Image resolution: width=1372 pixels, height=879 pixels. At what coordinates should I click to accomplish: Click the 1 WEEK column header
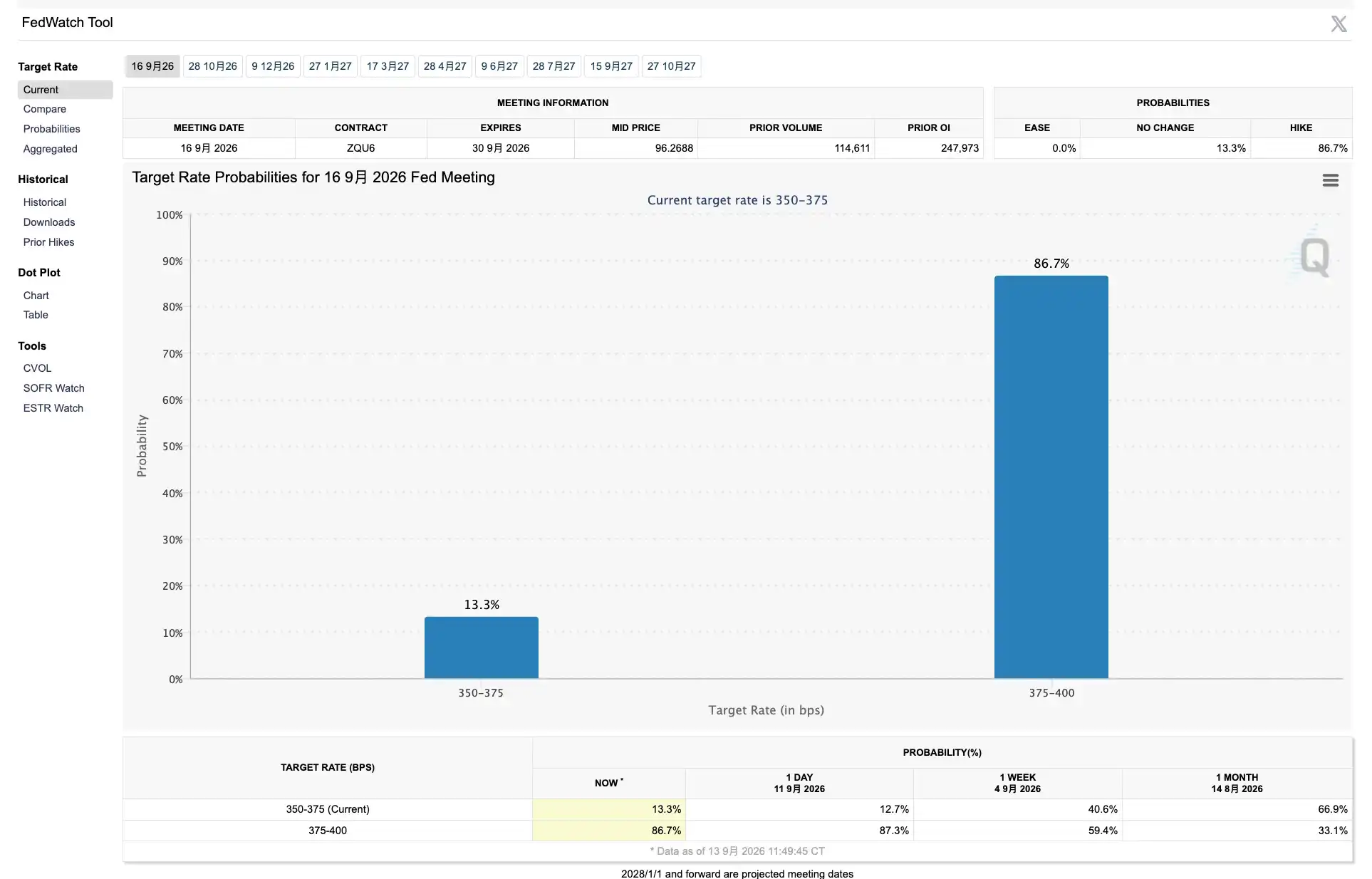tap(1018, 783)
